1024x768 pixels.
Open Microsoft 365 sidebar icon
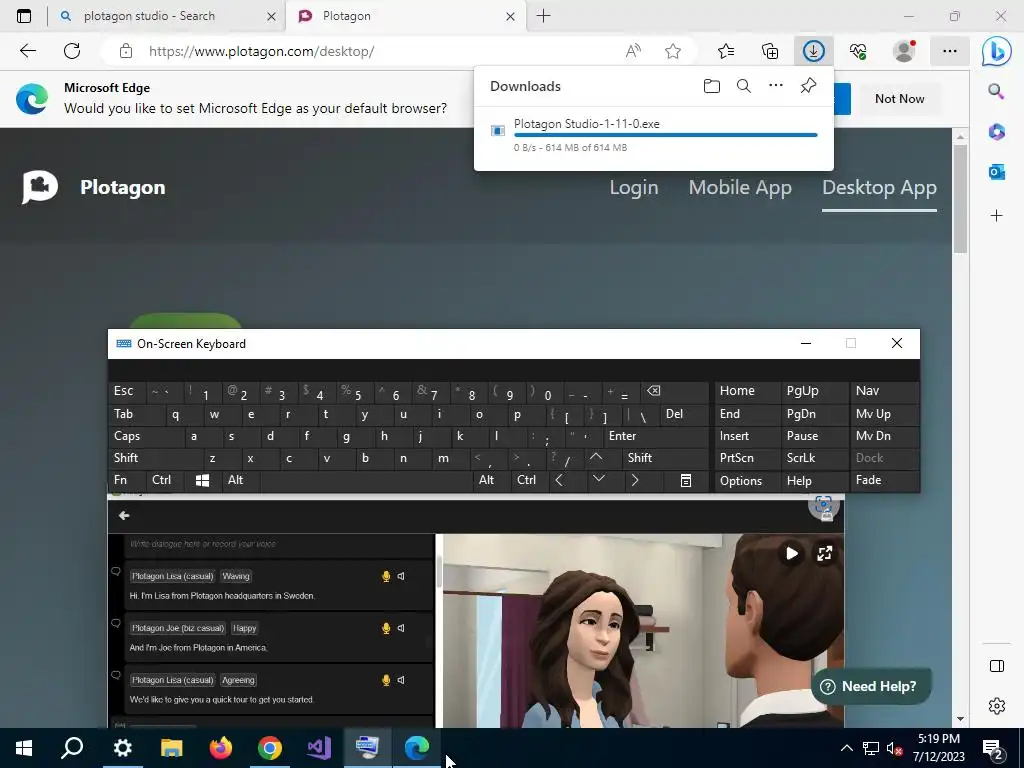pyautogui.click(x=997, y=132)
